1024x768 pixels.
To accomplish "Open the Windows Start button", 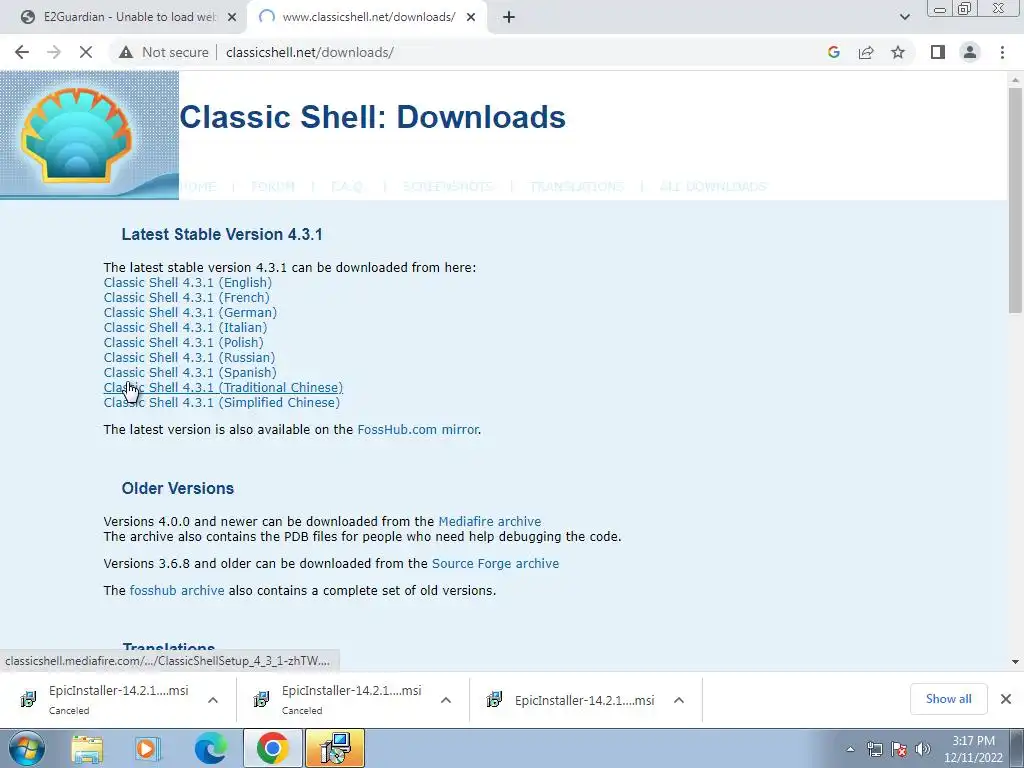I will [26, 748].
